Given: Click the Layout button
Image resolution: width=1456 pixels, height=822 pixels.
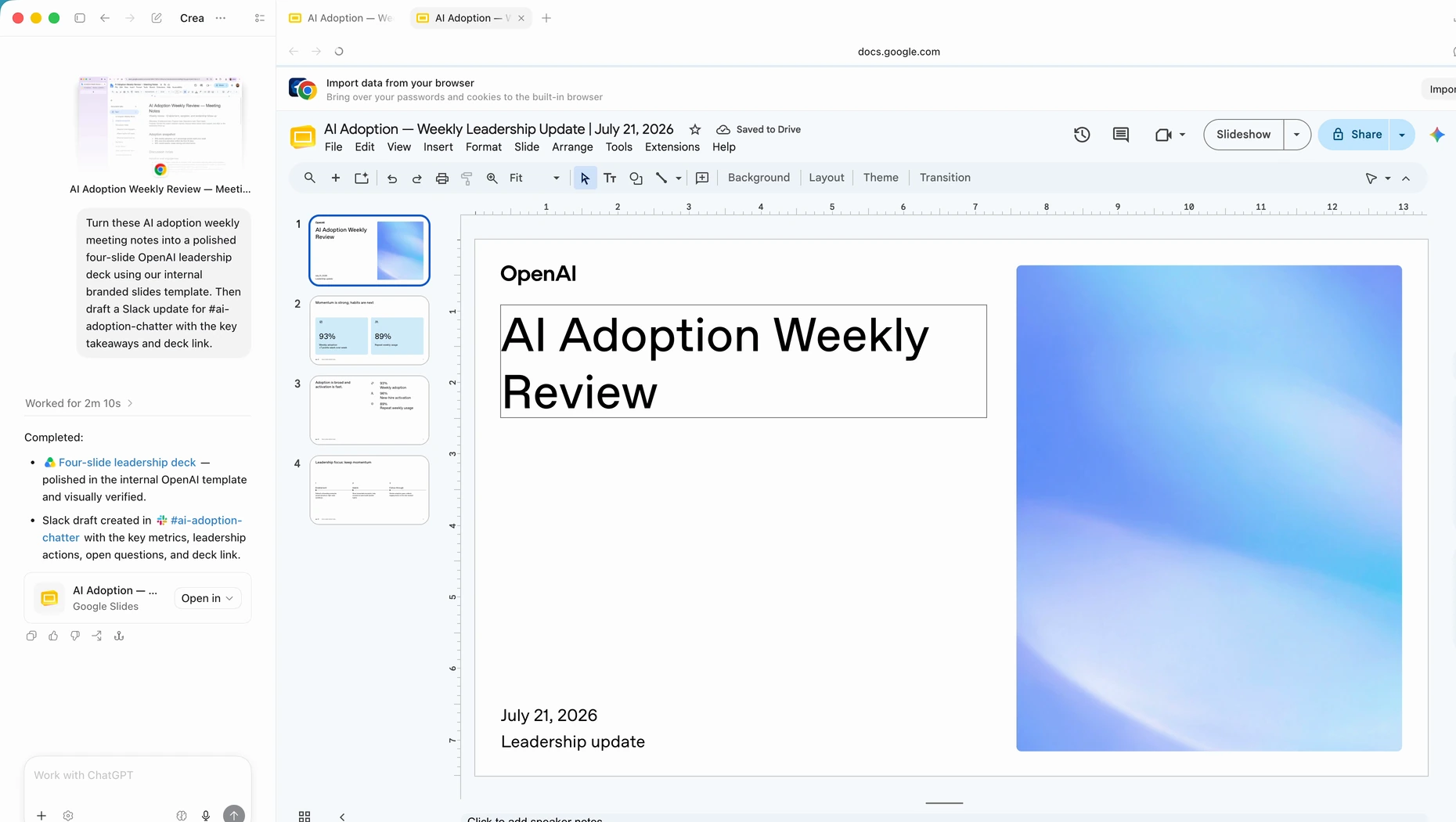Looking at the screenshot, I should pos(826,178).
